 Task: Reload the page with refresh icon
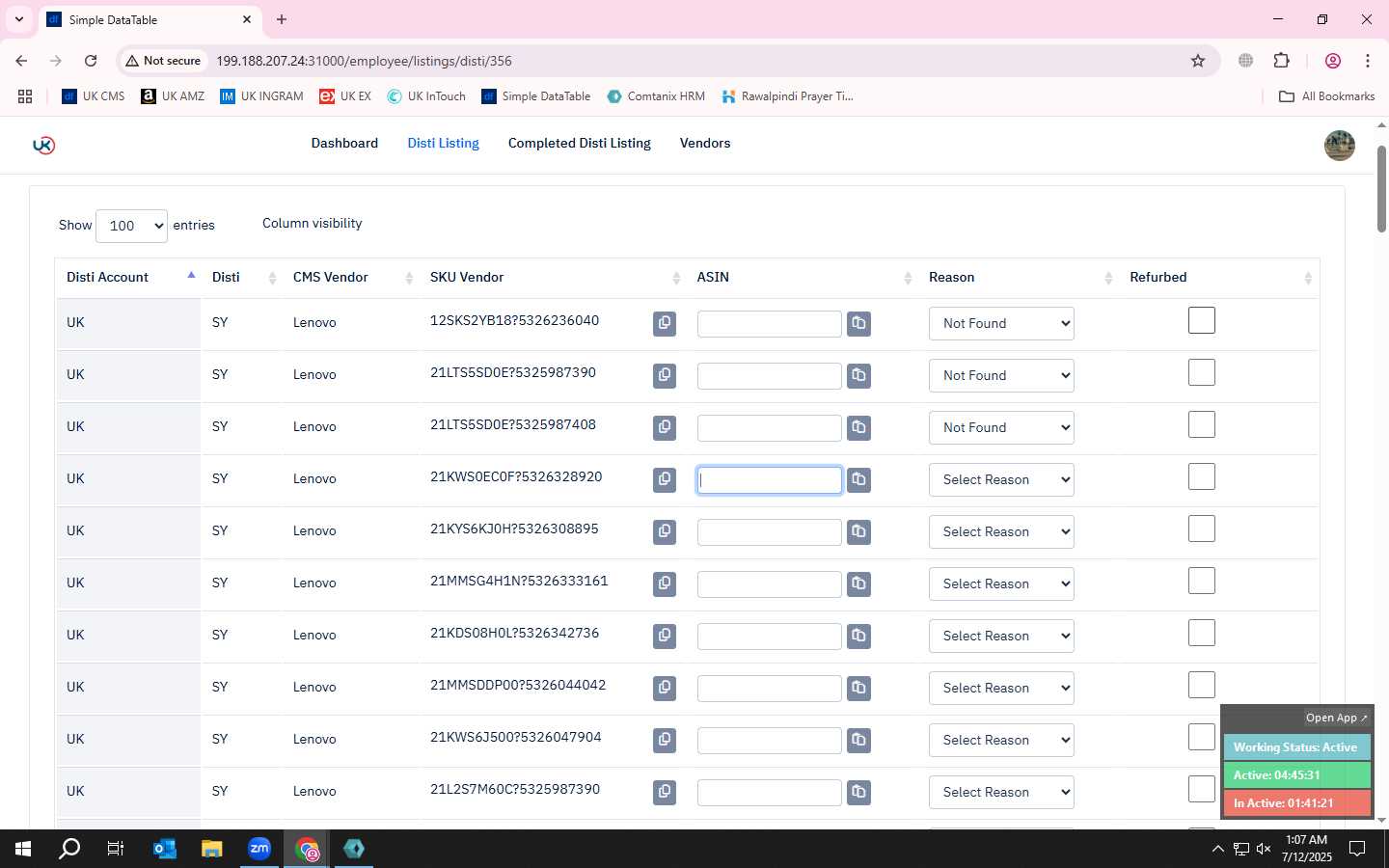91,61
